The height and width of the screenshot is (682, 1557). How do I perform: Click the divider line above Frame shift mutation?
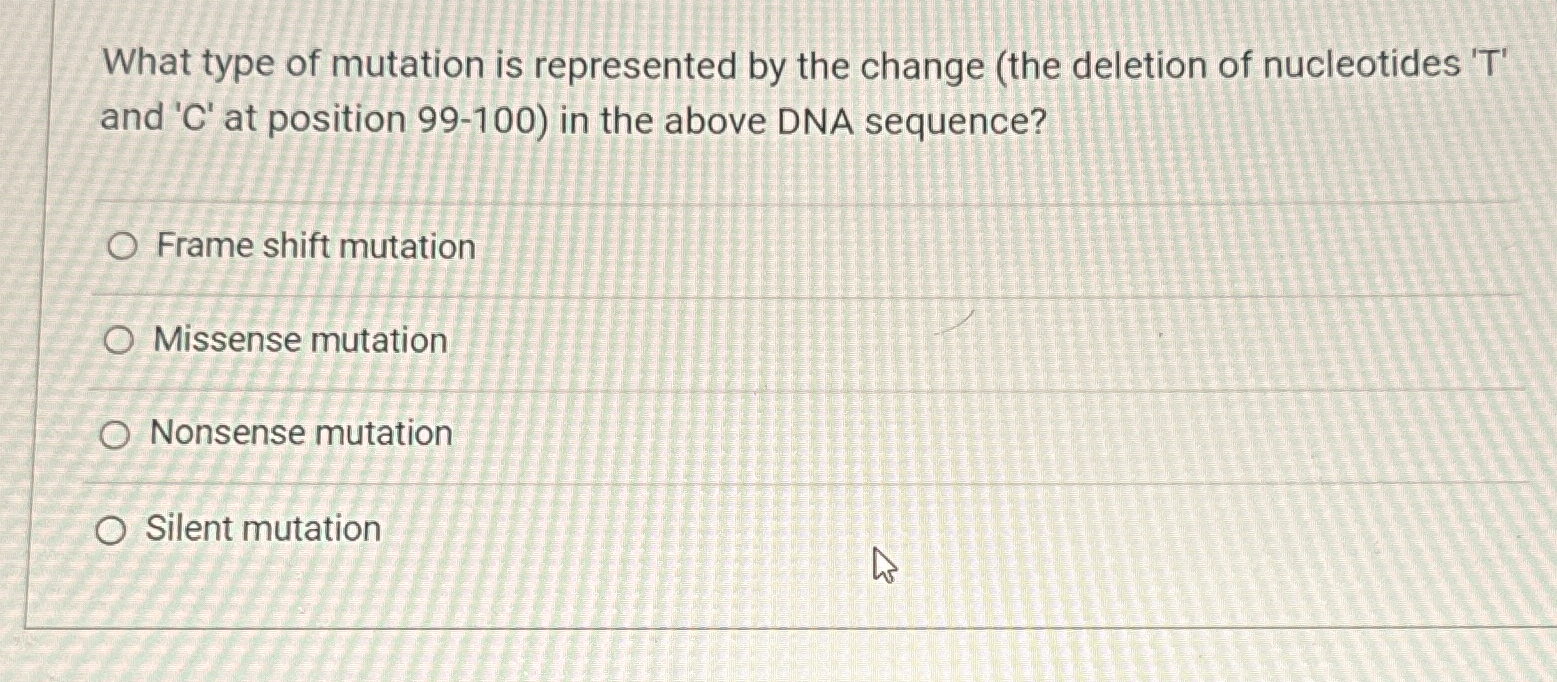click(x=780, y=198)
